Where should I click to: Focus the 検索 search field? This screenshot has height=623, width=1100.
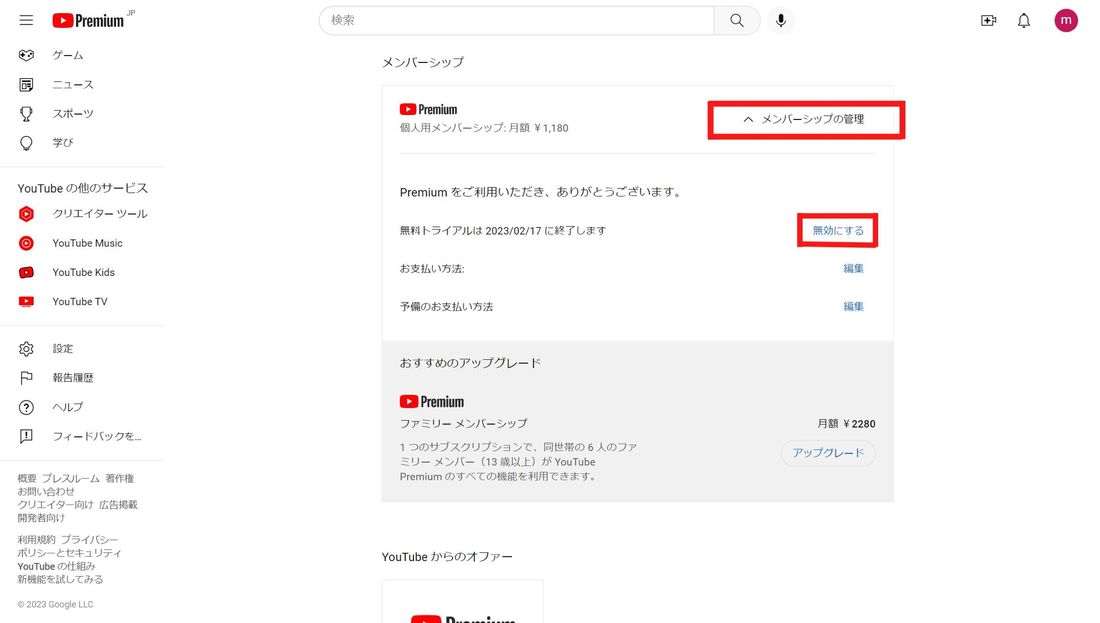[x=516, y=20]
